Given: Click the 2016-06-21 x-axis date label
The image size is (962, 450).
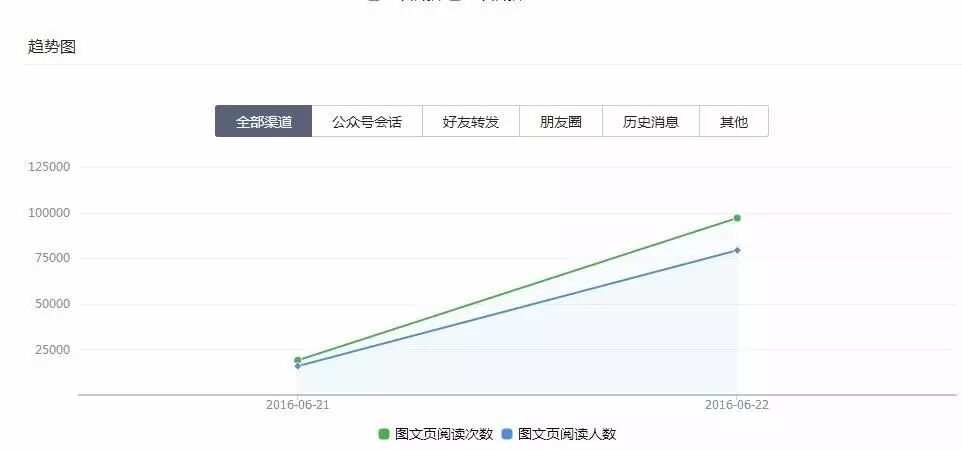Looking at the screenshot, I should click(x=298, y=405).
